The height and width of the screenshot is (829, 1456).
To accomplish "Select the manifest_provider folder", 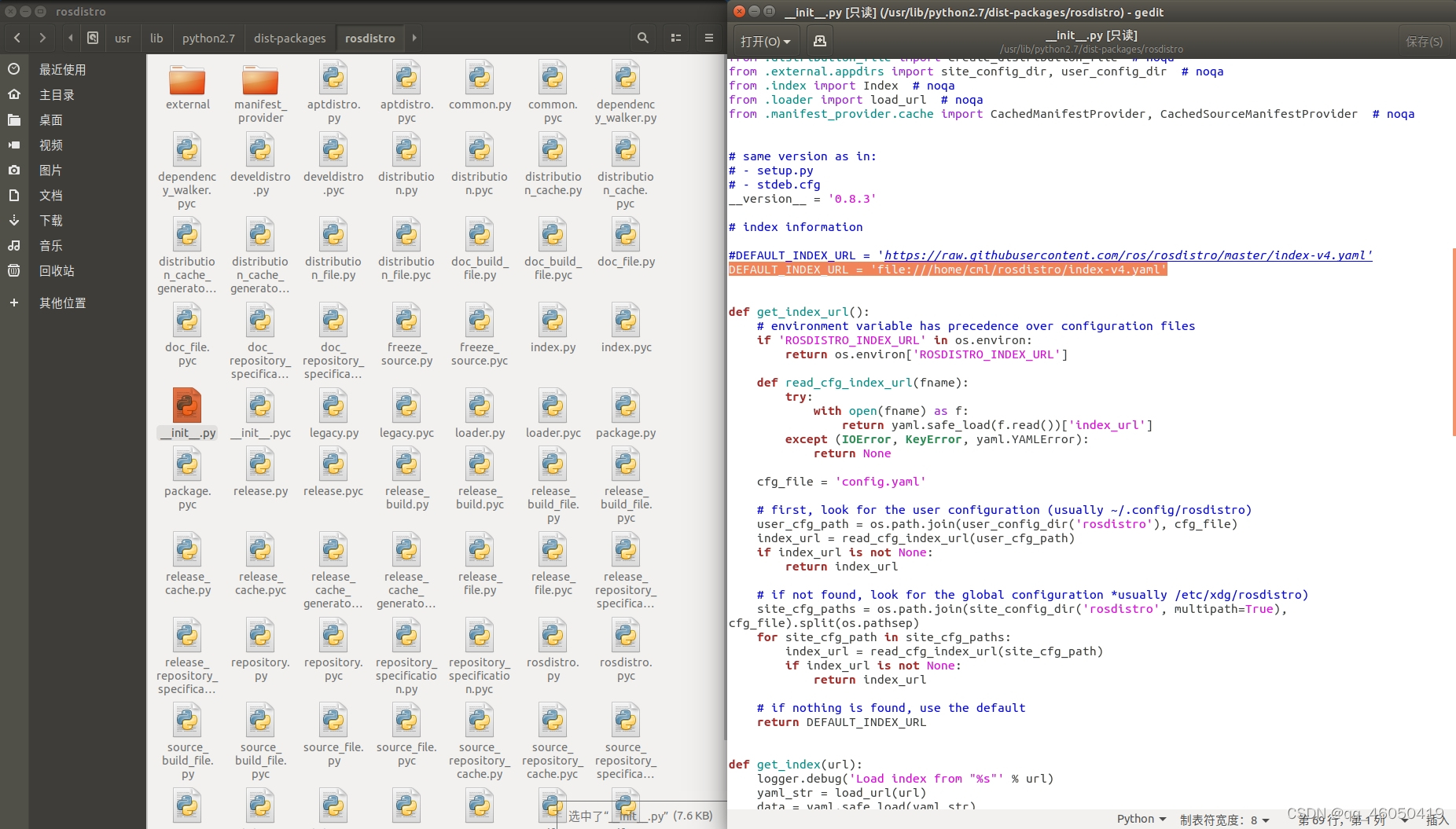I will (x=260, y=94).
